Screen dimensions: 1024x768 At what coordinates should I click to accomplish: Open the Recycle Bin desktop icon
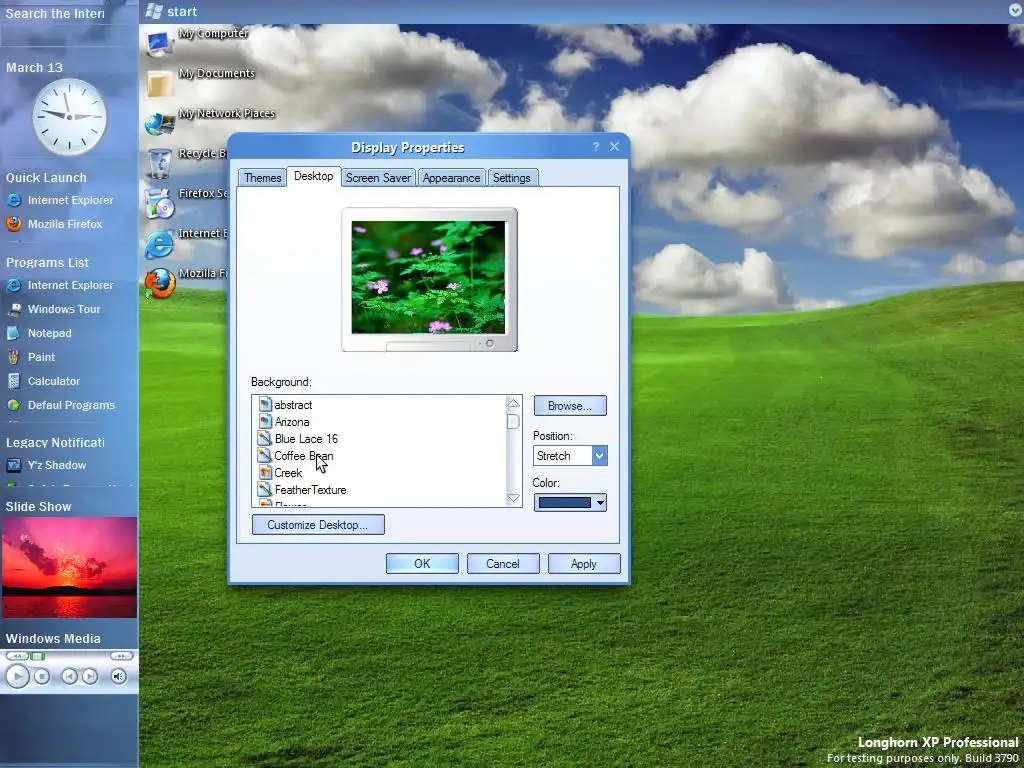159,163
